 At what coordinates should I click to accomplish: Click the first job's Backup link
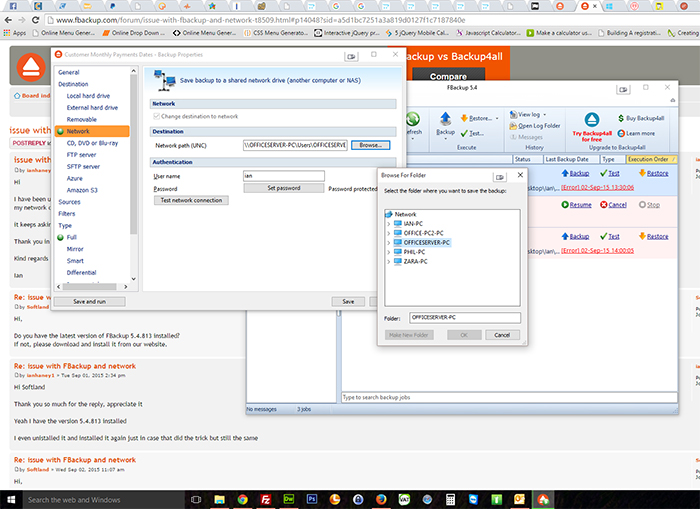tap(575, 173)
